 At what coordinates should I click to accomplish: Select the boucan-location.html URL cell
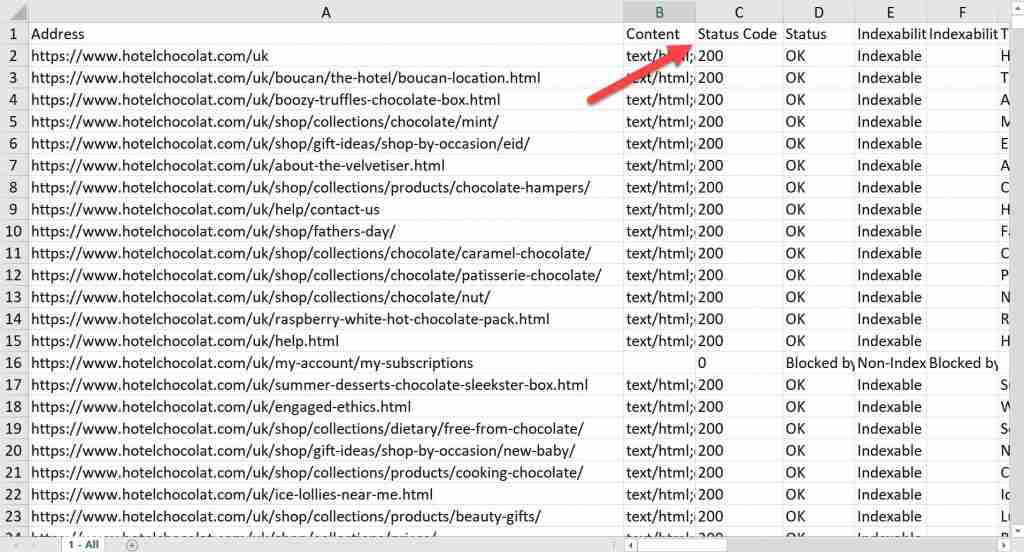point(325,78)
